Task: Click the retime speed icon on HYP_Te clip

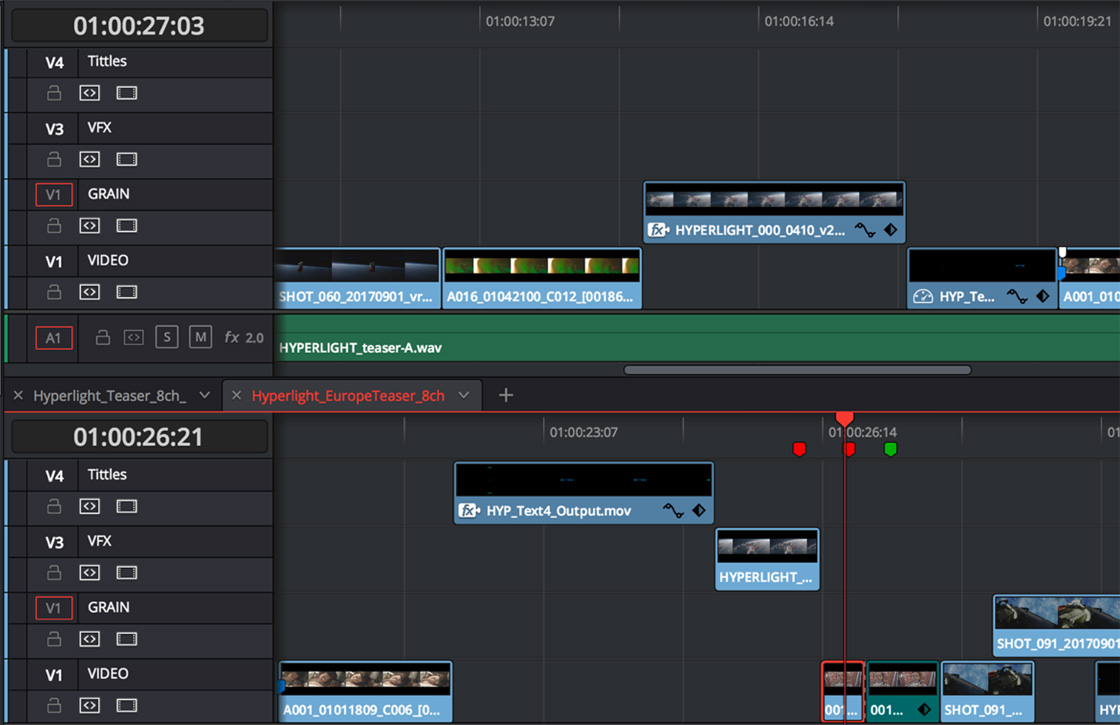Action: tap(923, 296)
